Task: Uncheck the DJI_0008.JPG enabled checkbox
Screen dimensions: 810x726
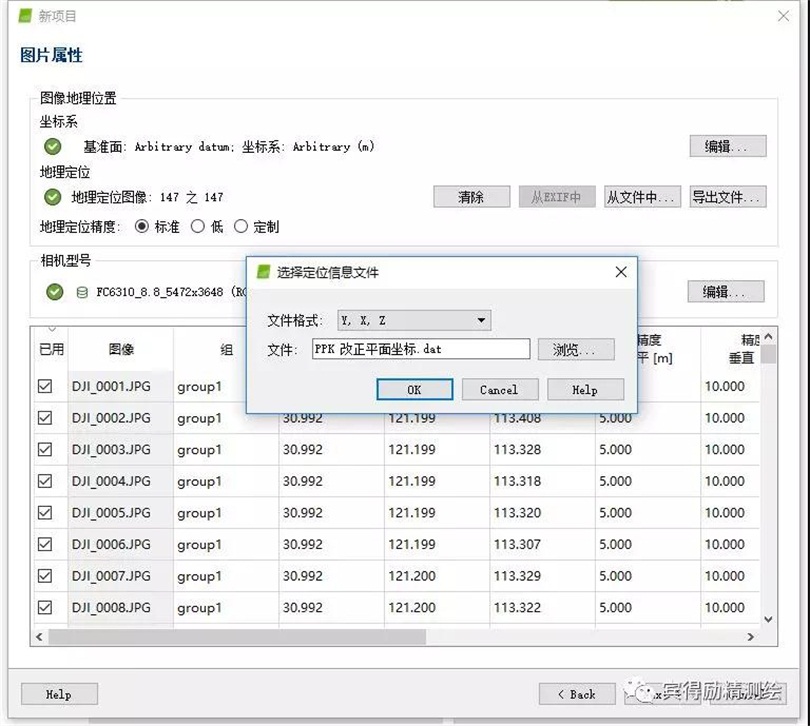Action: coord(45,608)
